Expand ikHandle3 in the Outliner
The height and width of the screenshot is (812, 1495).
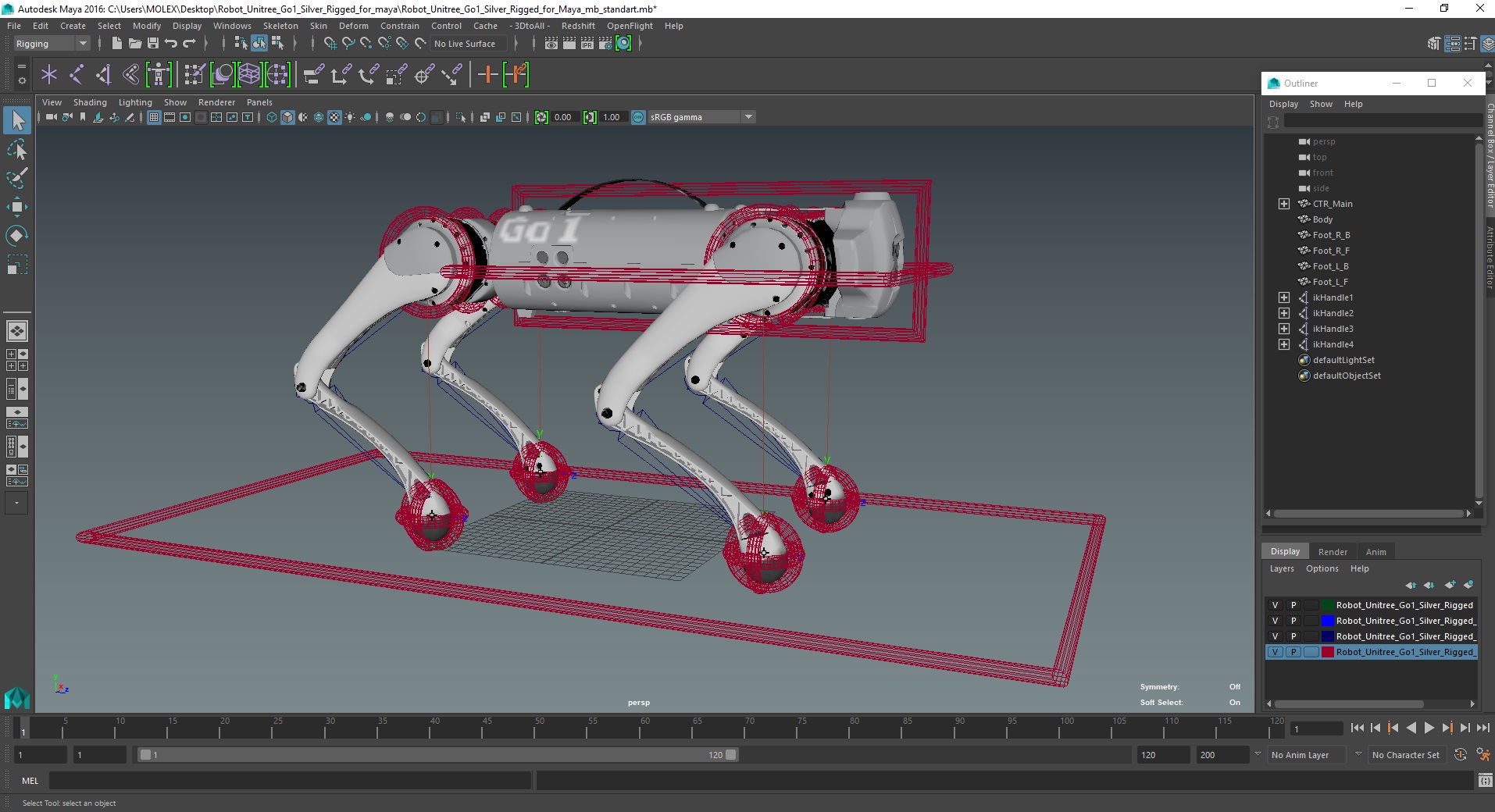[1284, 329]
